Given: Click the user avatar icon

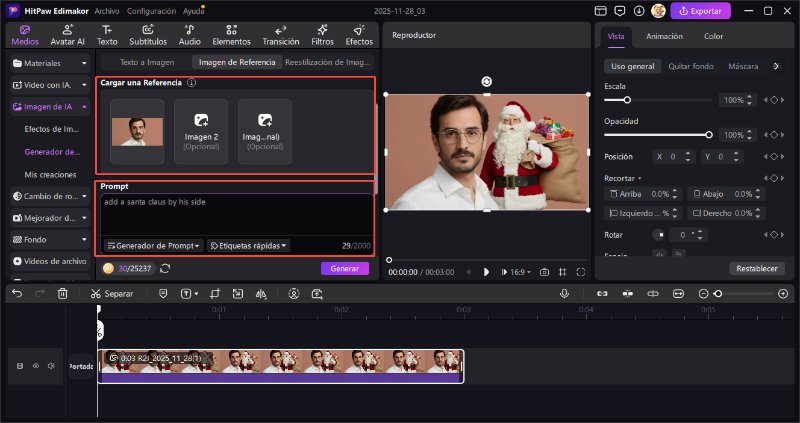Looking at the screenshot, I should tap(658, 11).
